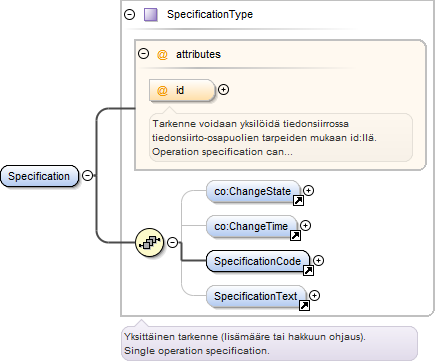436x364 pixels.
Task: Click the sequence compositor icon
Action: tap(150, 242)
